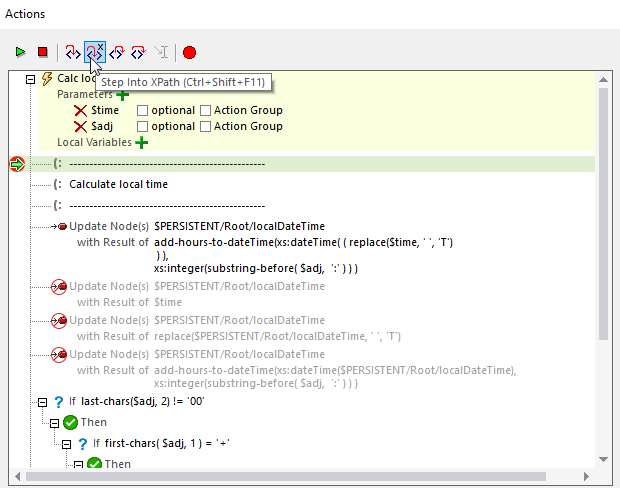The height and width of the screenshot is (488, 620).
Task: Collapse the Calc local time action group
Action: [x=30, y=79]
